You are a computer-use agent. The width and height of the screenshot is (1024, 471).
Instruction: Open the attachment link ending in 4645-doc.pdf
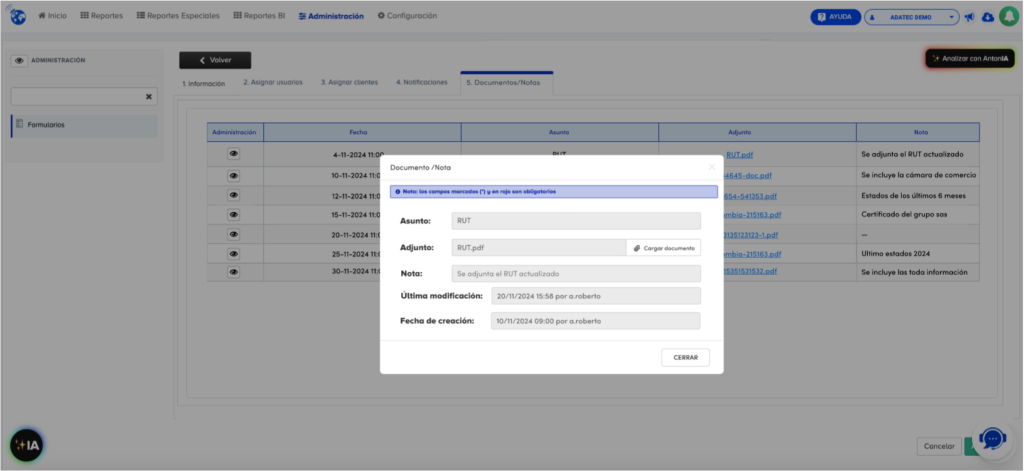[748, 176]
